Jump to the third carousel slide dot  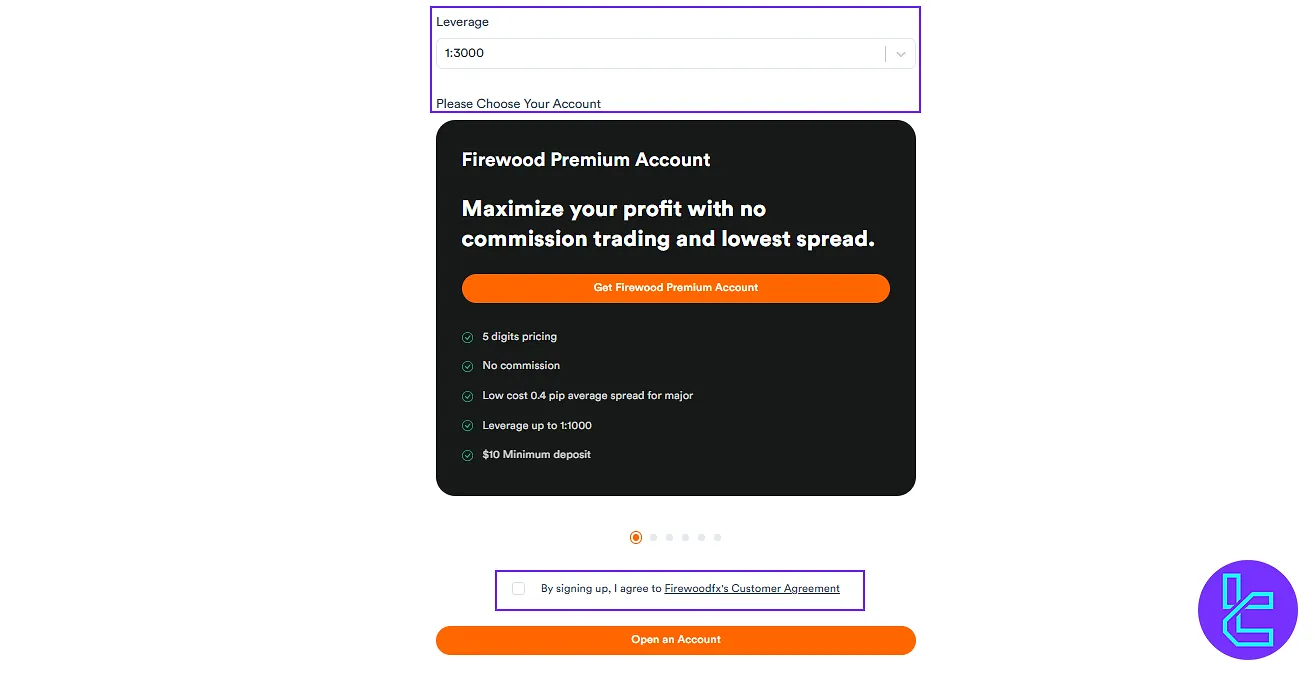pos(669,538)
